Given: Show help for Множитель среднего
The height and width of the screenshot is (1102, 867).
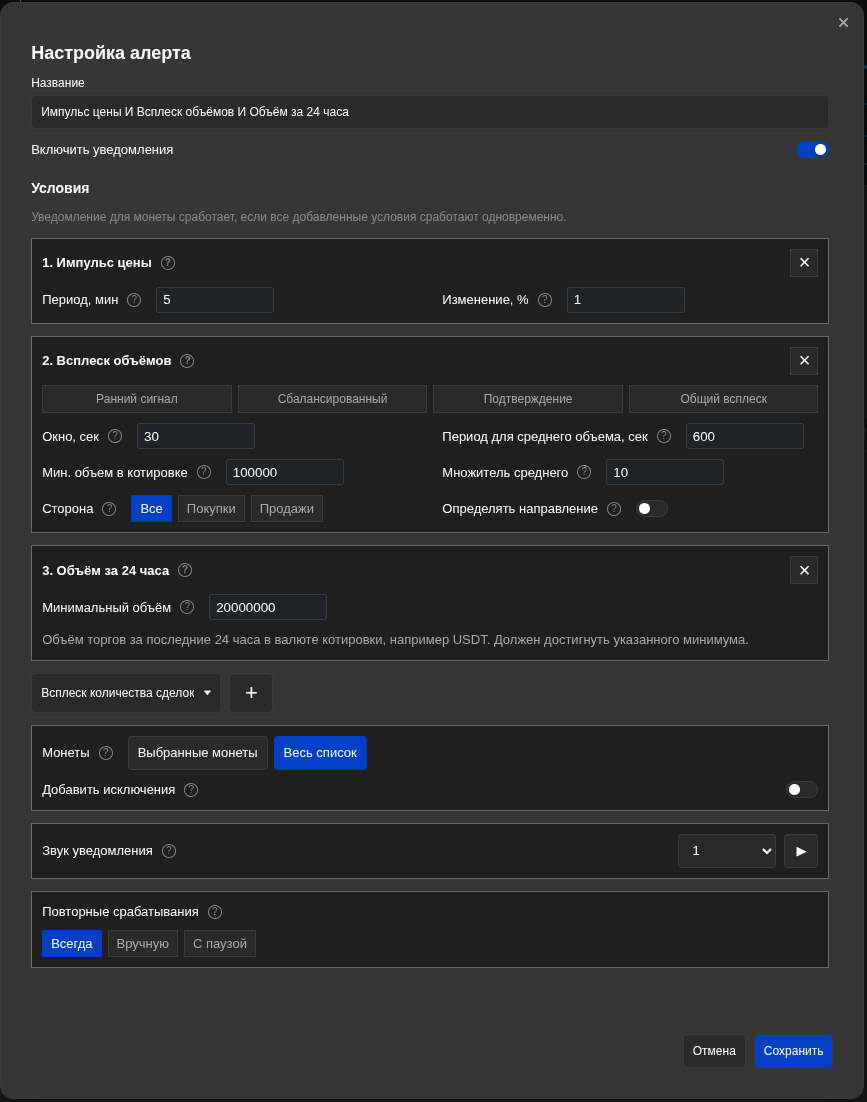Looking at the screenshot, I should (x=584, y=472).
